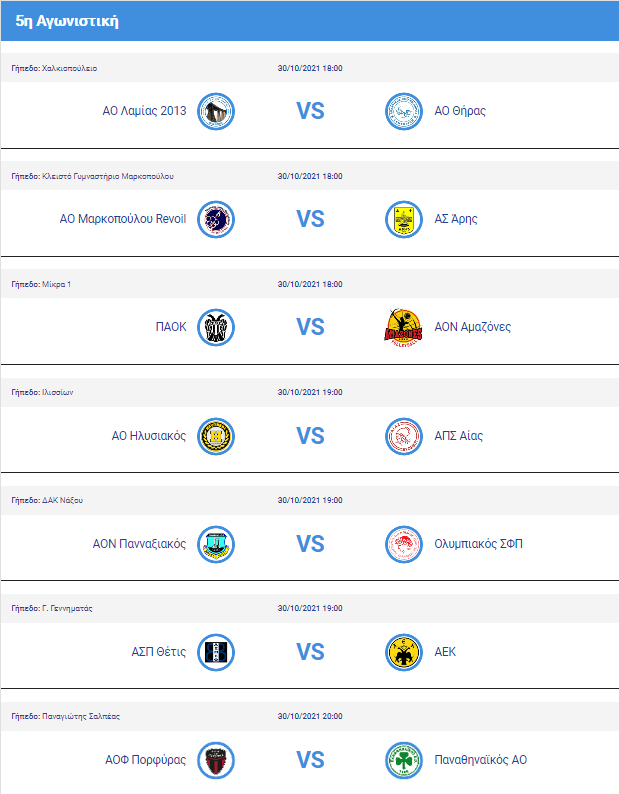Open the Παναθηναϊκός ΑΟ team name link

[481, 760]
